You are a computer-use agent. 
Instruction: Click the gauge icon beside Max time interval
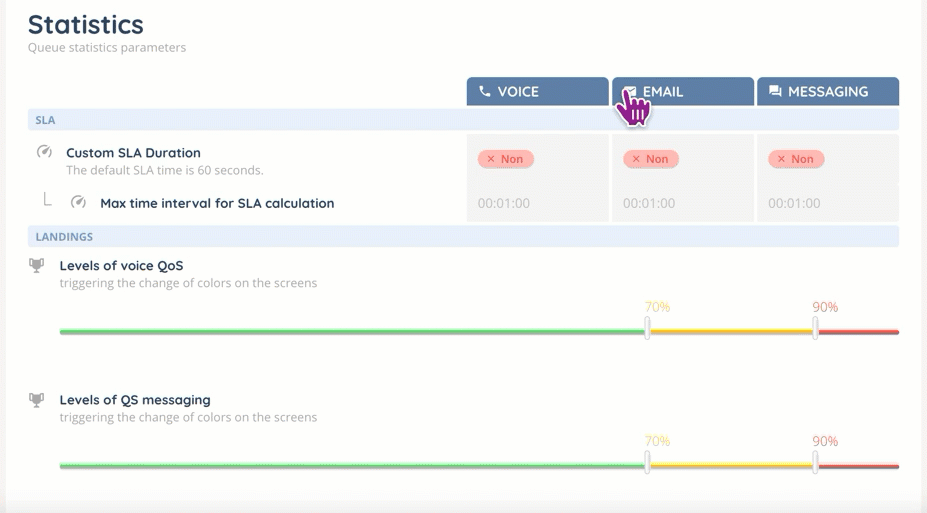pyautogui.click(x=78, y=202)
